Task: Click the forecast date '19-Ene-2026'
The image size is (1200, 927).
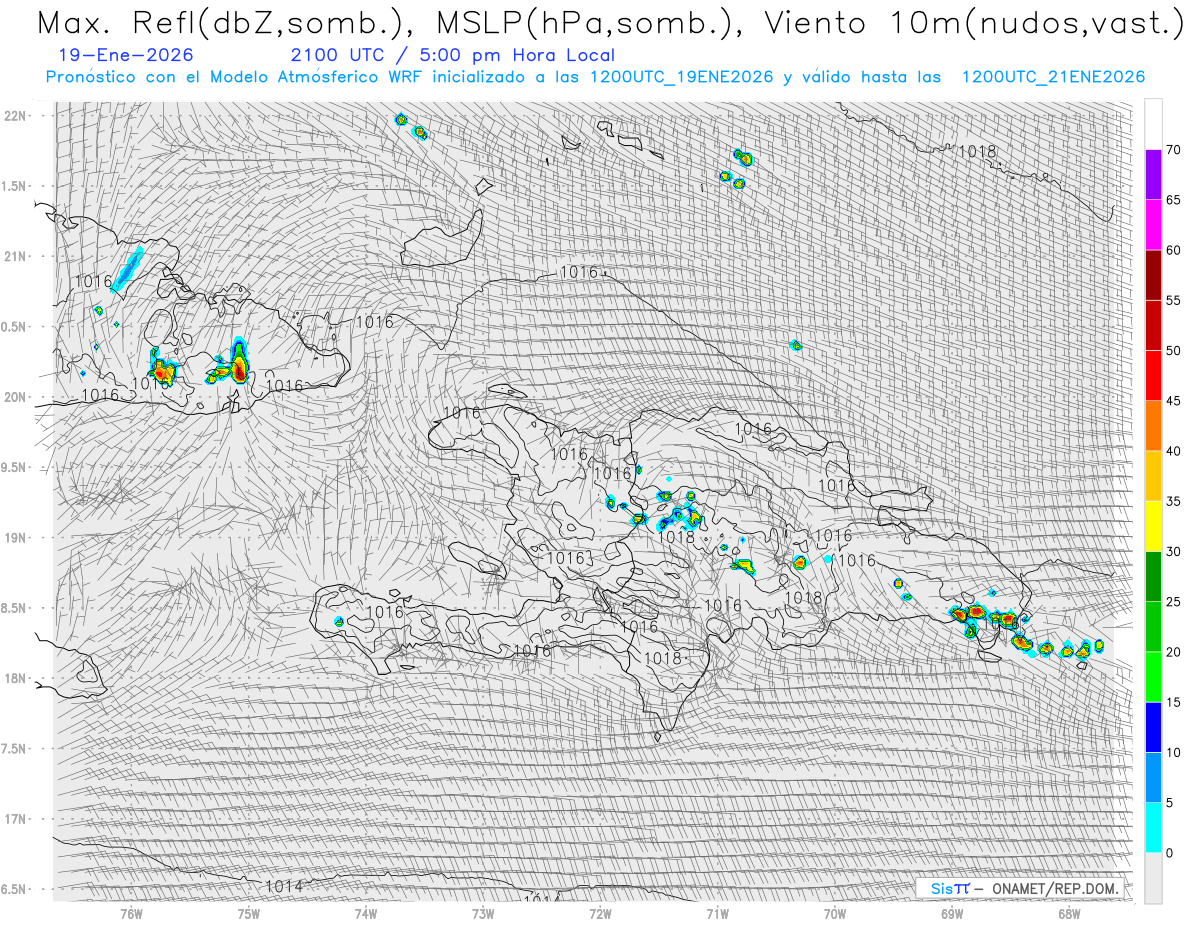Action: [127, 56]
